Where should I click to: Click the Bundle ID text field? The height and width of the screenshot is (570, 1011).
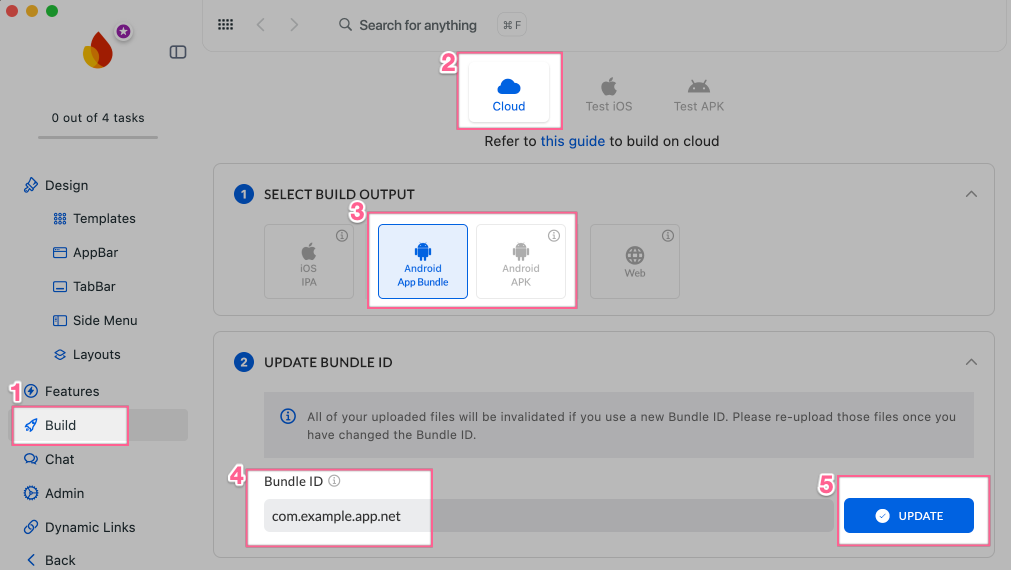click(x=540, y=516)
